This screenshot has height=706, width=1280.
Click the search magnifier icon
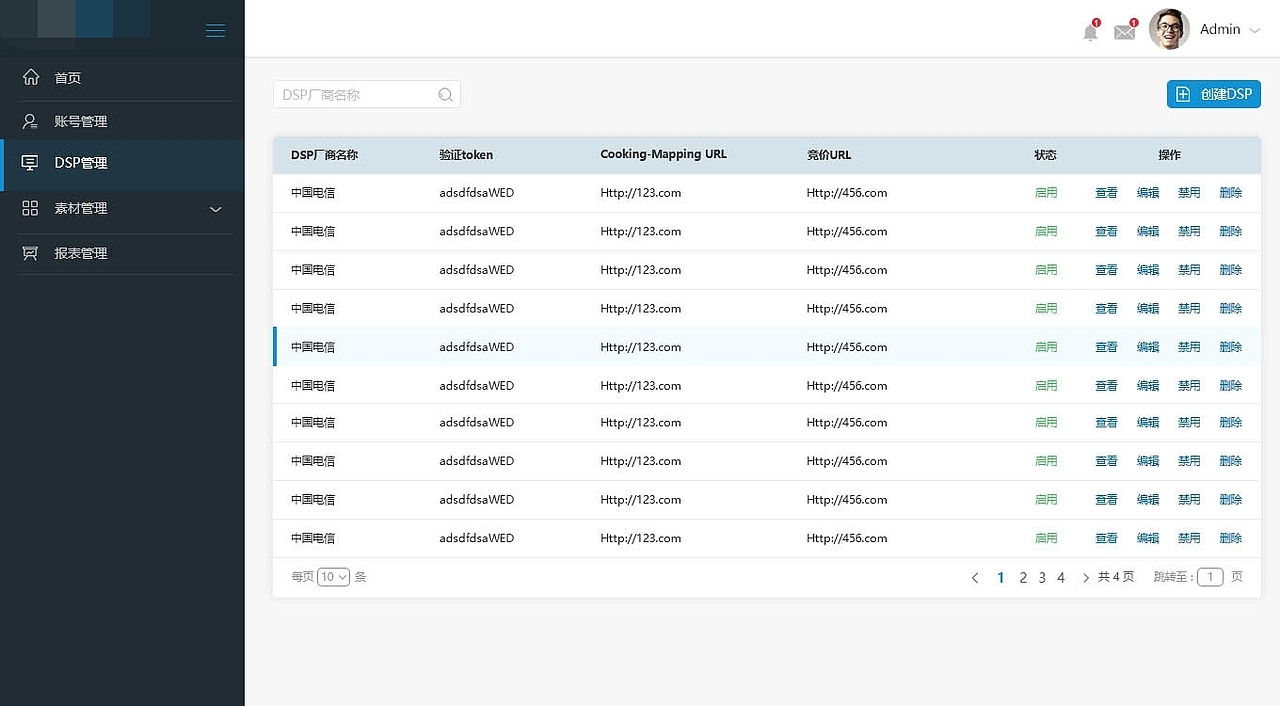[x=446, y=95]
